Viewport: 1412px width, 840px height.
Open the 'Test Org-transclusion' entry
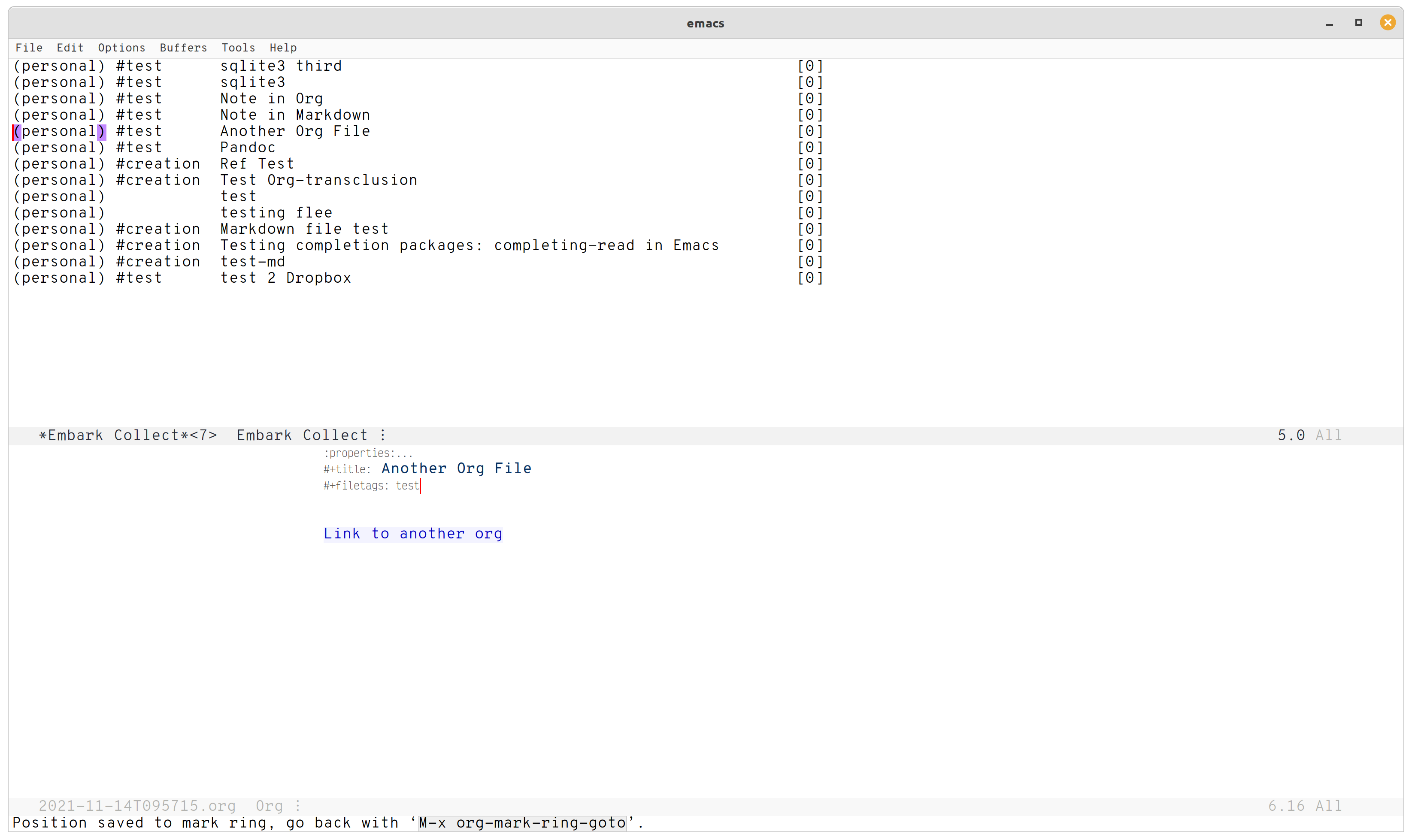point(318,181)
